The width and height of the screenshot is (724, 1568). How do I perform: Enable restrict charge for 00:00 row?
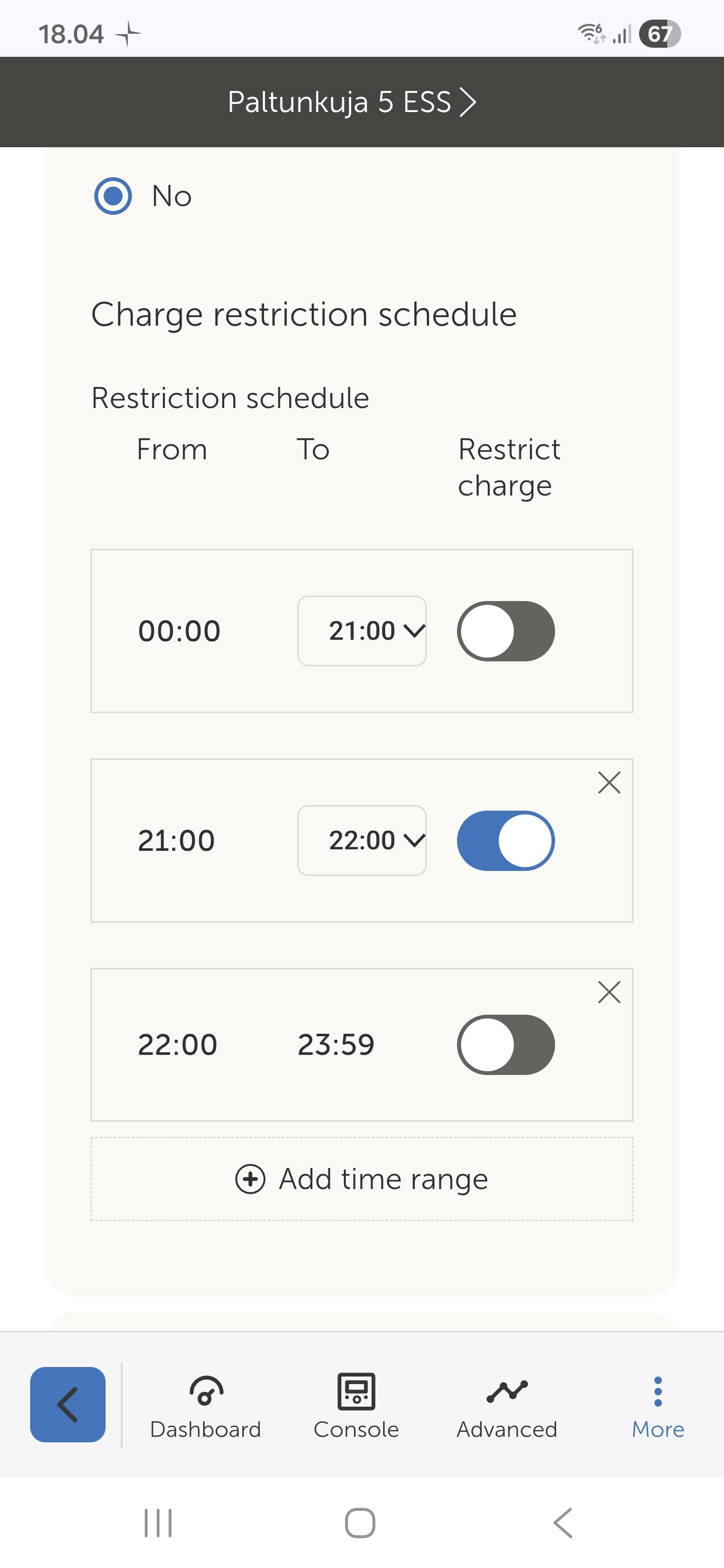point(505,631)
